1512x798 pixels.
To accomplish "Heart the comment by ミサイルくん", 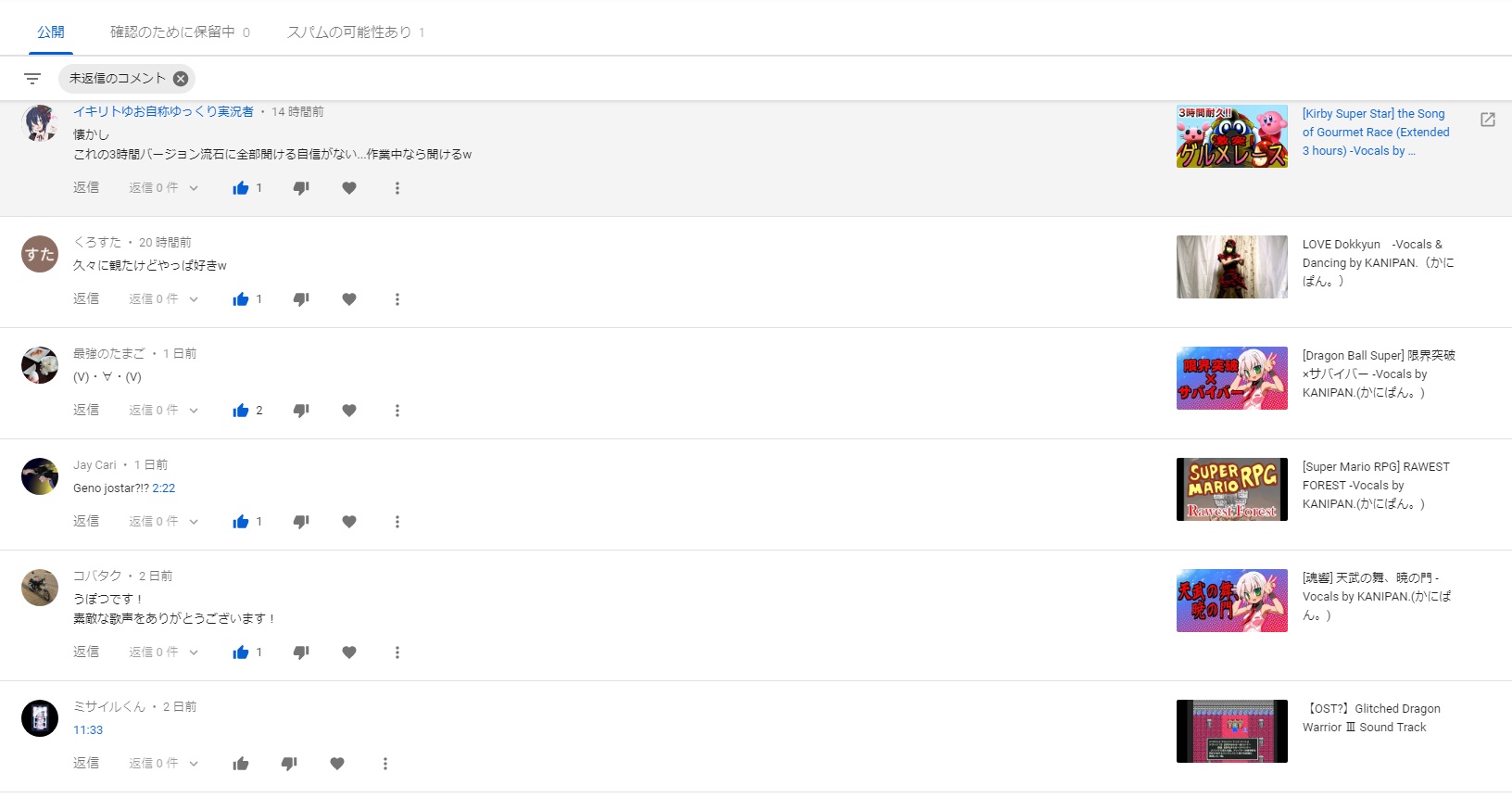I will 337,764.
